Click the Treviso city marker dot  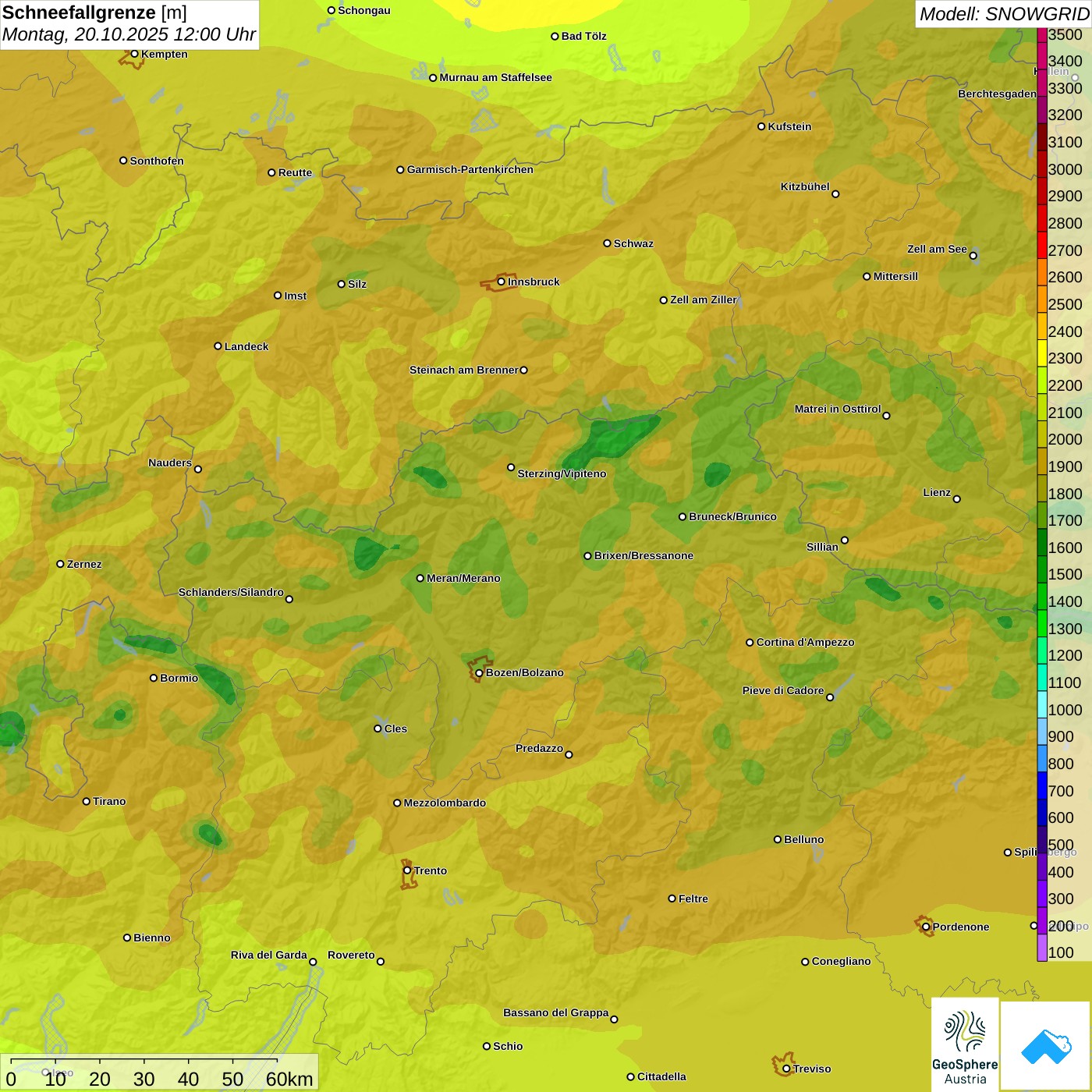click(x=786, y=1069)
